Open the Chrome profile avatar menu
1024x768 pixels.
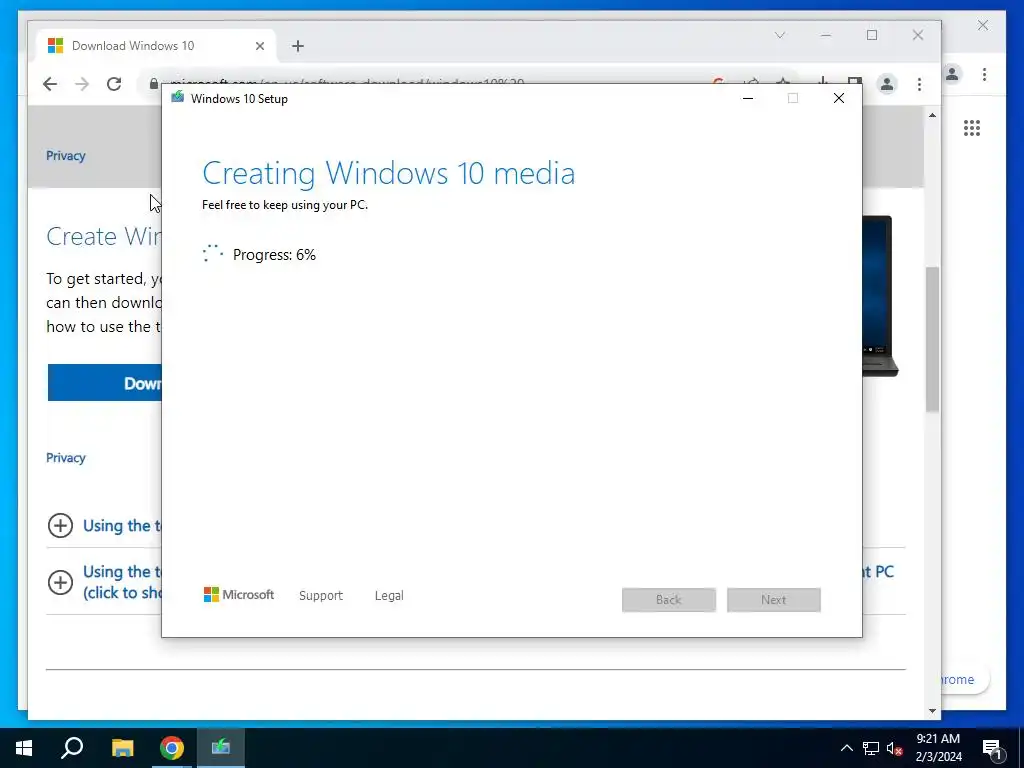tap(887, 84)
